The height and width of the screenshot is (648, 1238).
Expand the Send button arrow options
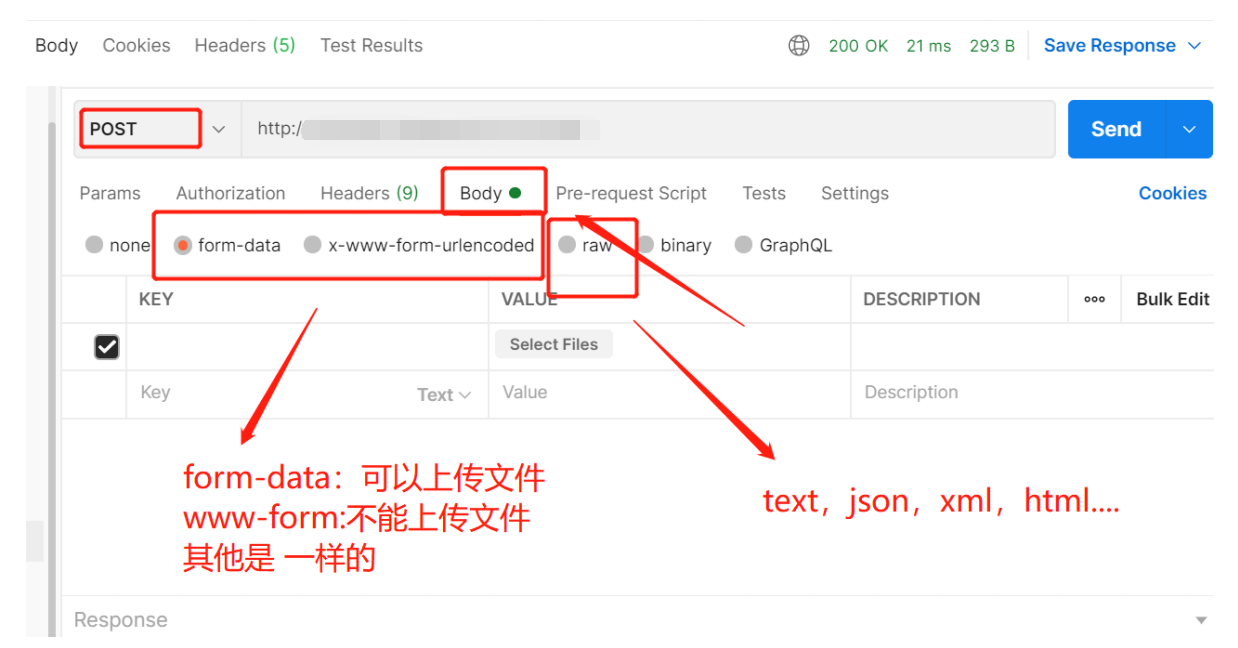click(1189, 129)
